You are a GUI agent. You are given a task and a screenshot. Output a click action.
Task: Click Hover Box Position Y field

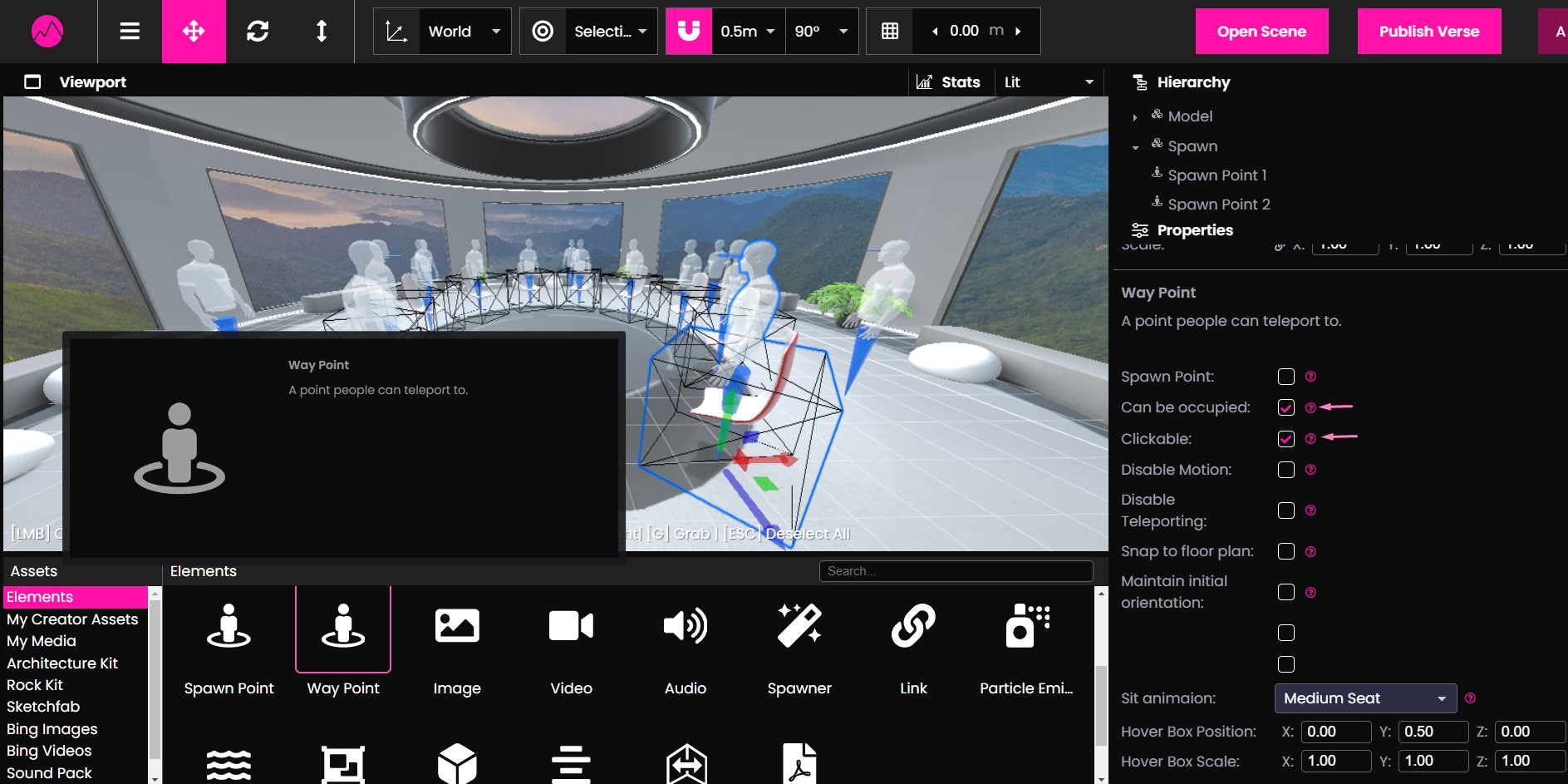1433,732
